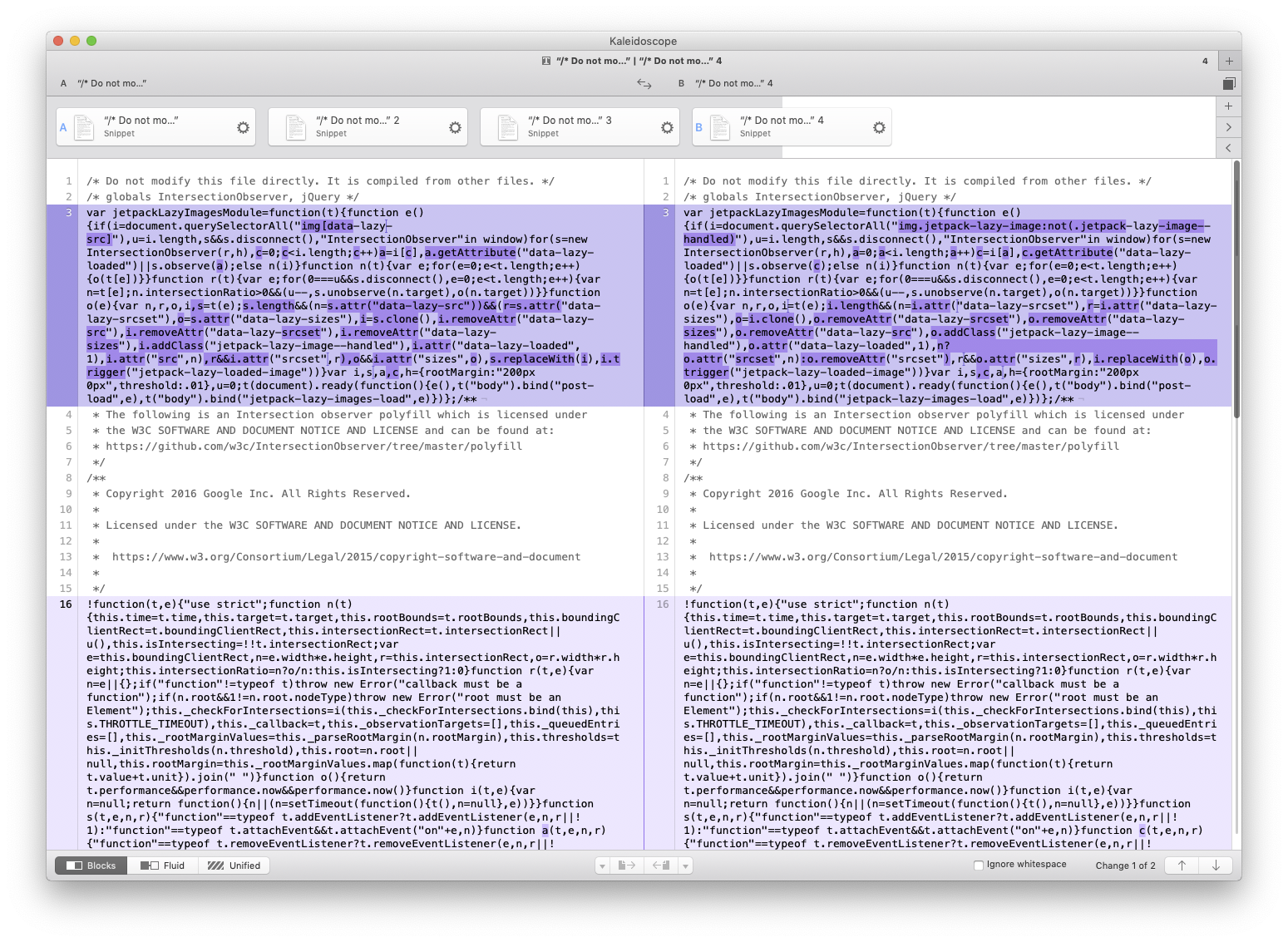Click changed line 3 in right pane gutter
The image size is (1288, 942).
point(665,213)
